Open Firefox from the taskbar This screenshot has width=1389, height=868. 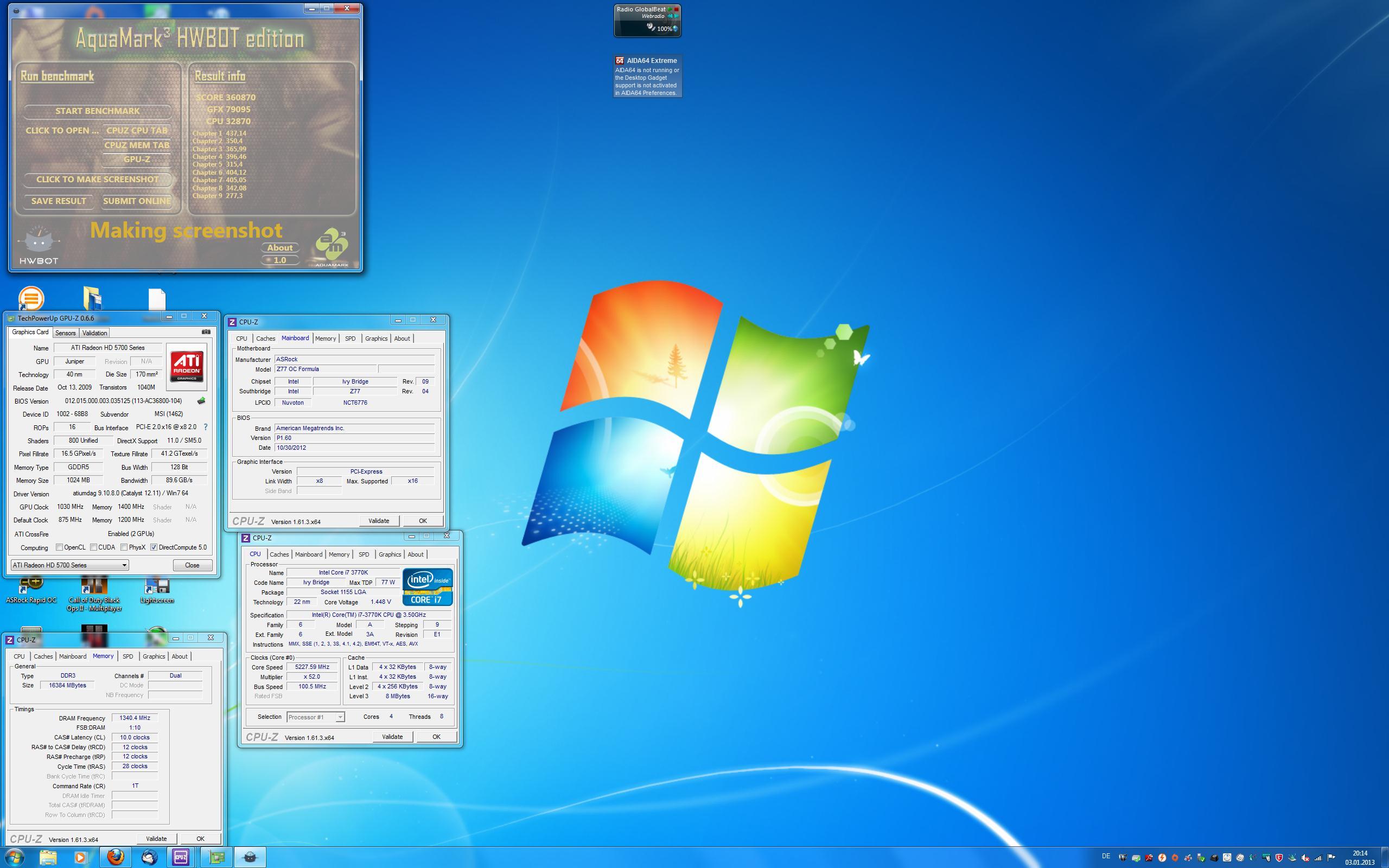(x=116, y=858)
